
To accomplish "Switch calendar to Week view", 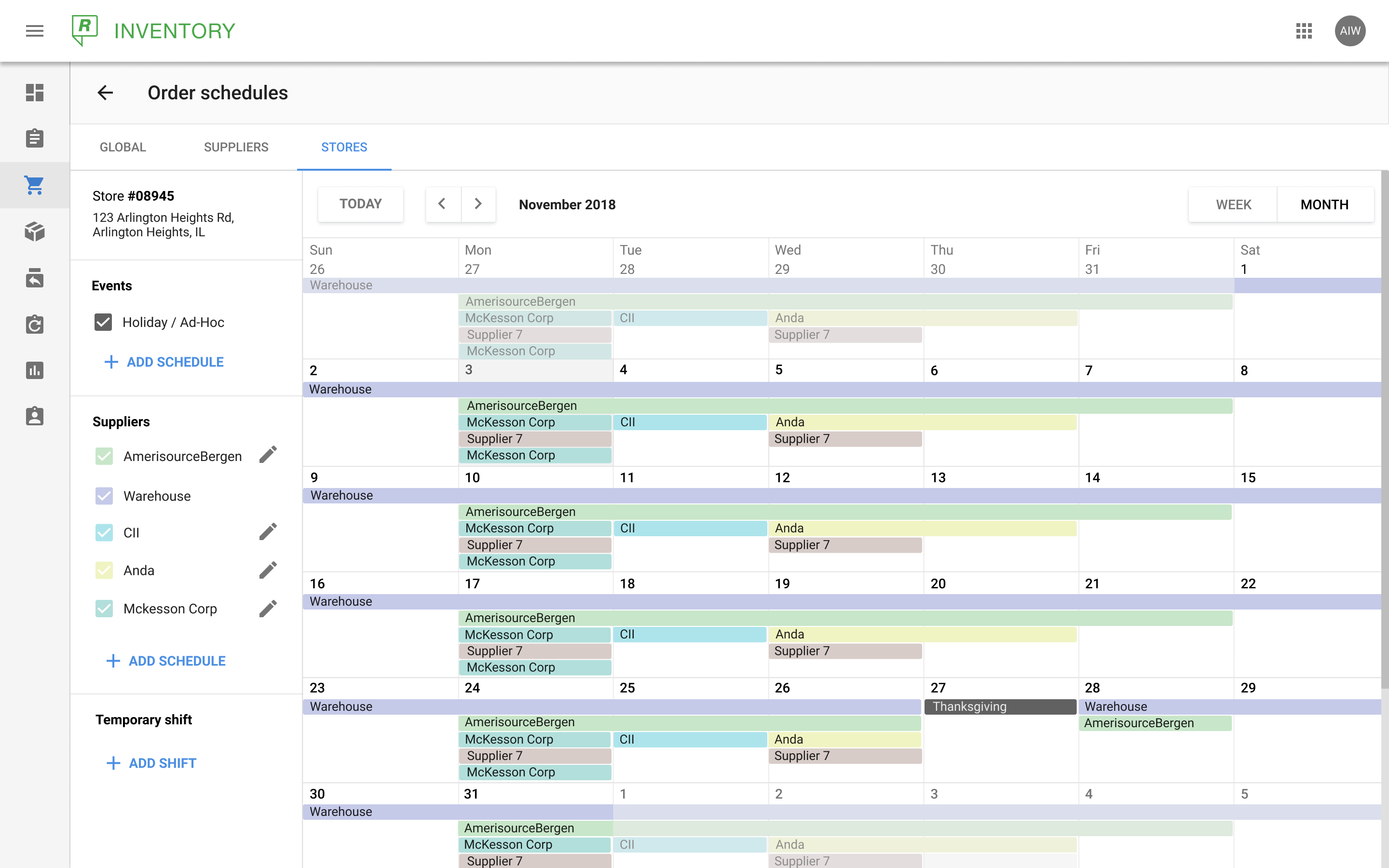I will 1233,204.
